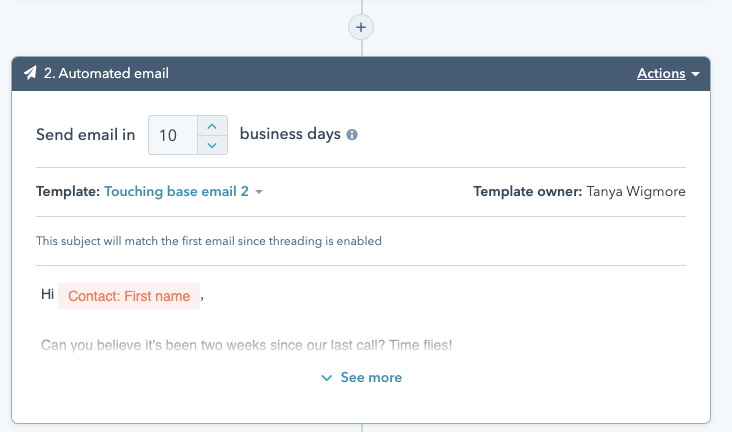Click the subject threading notice text

coord(208,241)
